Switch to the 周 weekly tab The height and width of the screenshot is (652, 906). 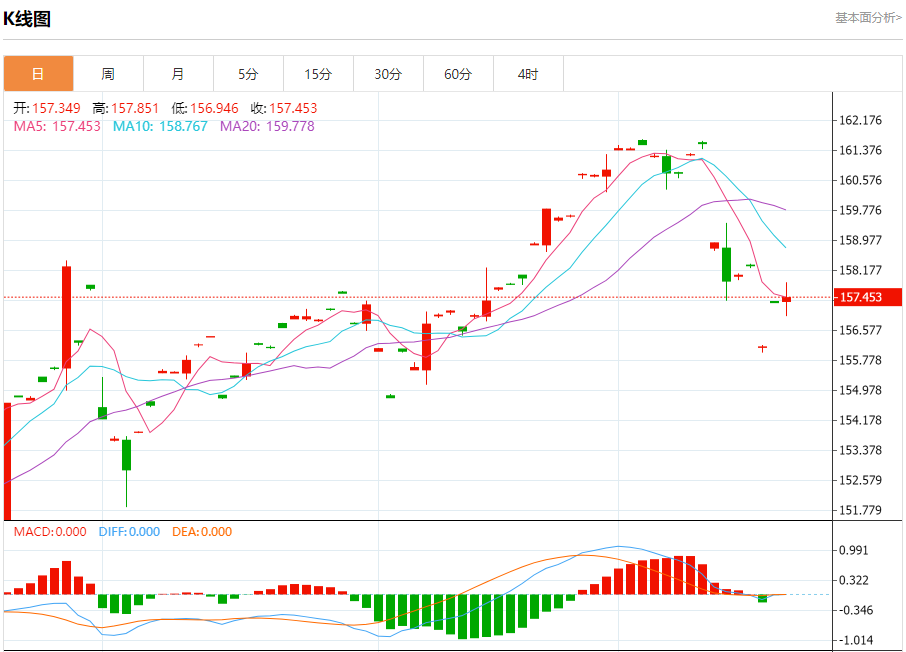coord(109,74)
